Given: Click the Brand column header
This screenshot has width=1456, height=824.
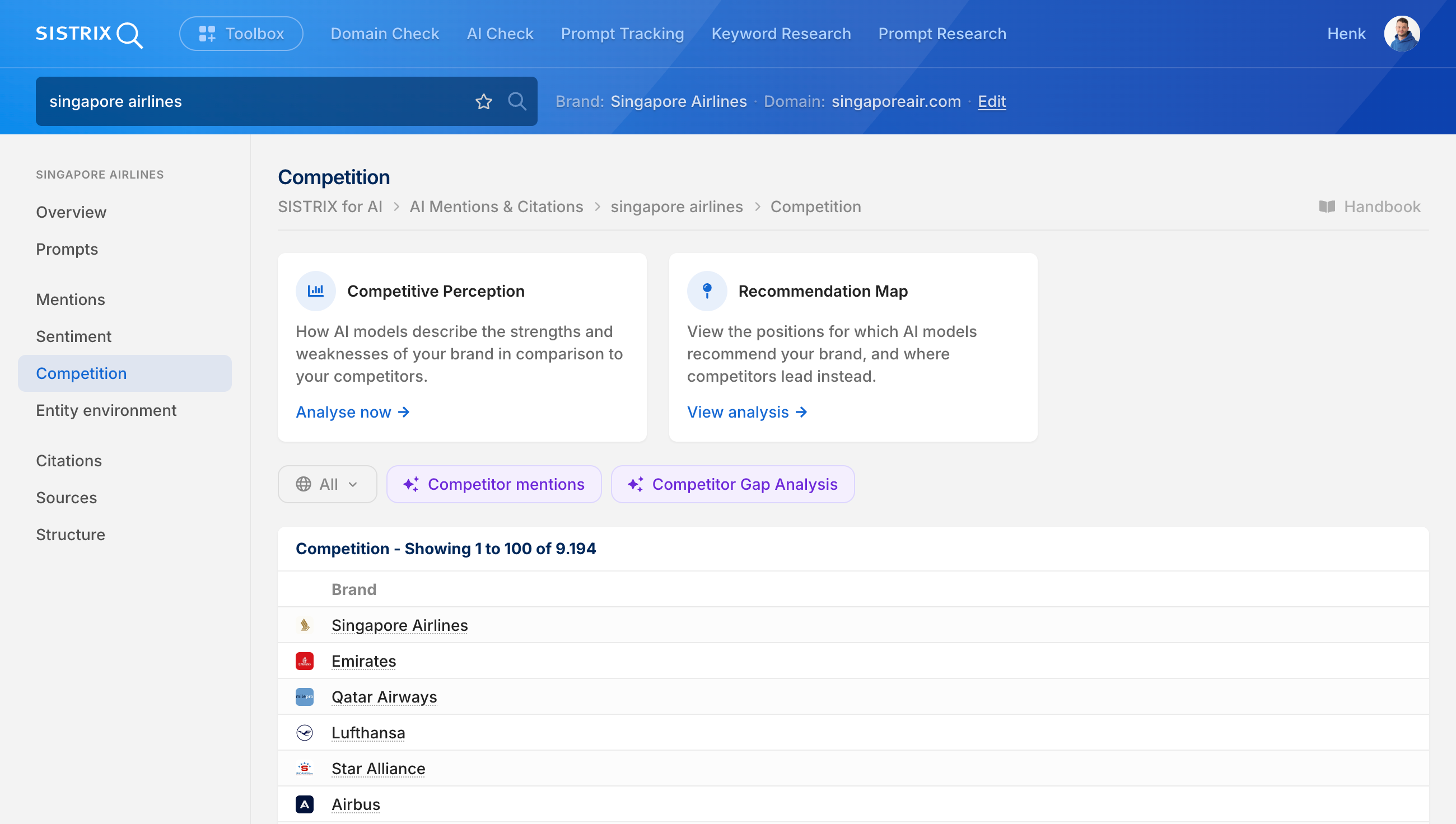Looking at the screenshot, I should coord(354,589).
